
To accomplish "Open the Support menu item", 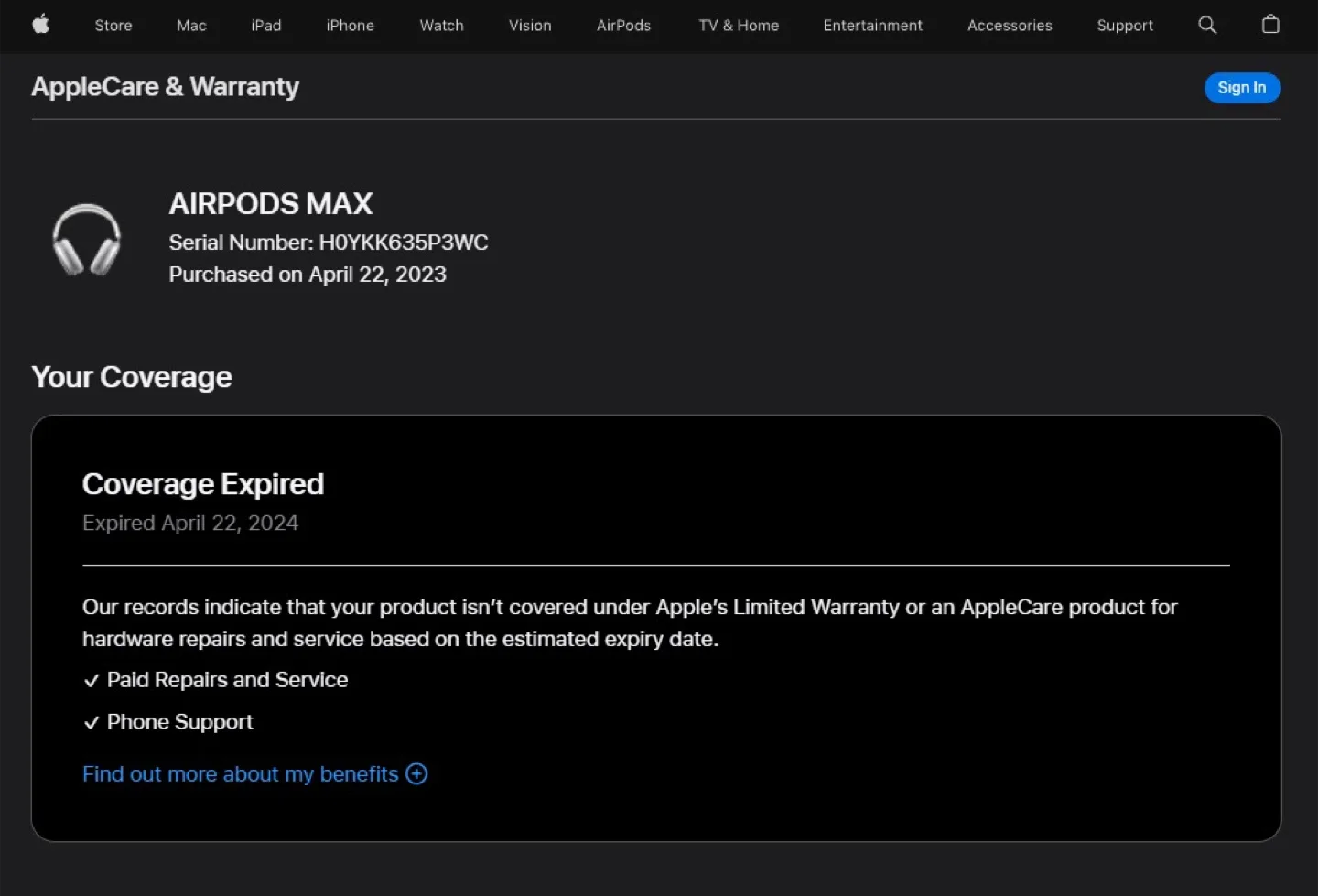I will click(1125, 26).
